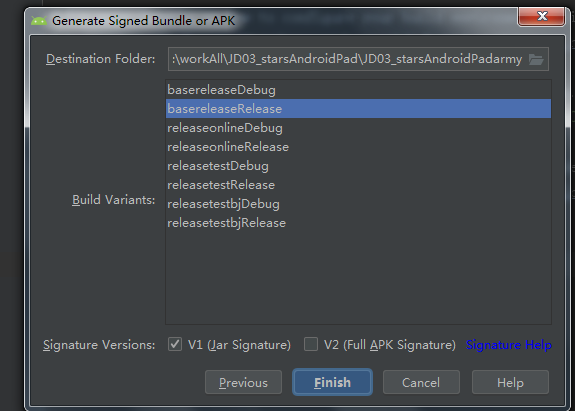Open the destination folder browse icon
Viewport: 575px width, 411px height.
[536, 59]
